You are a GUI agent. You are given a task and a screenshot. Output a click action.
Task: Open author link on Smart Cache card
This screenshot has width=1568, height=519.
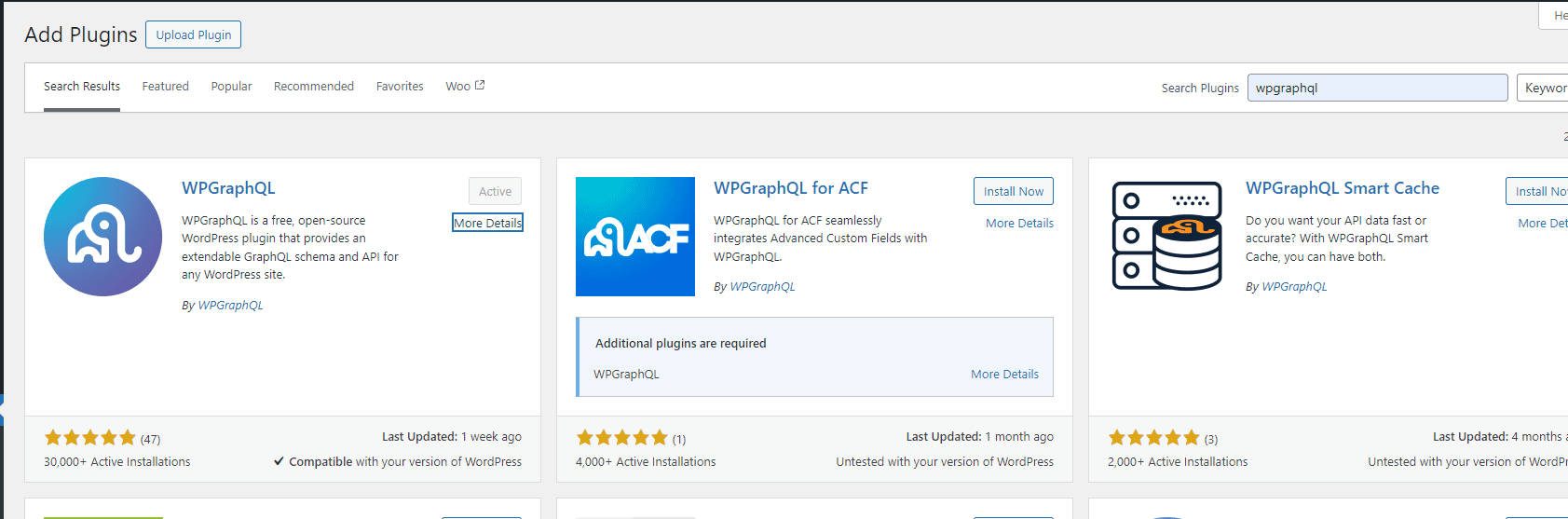[1294, 286]
